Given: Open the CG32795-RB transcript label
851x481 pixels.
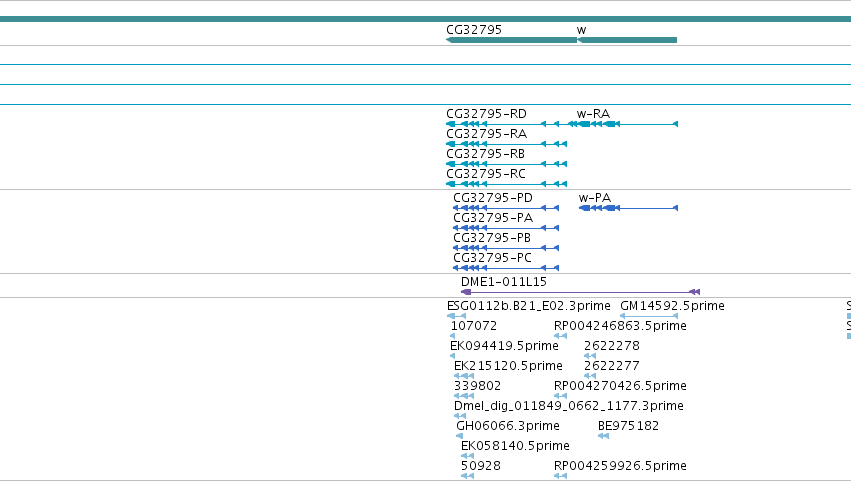Looking at the screenshot, I should pyautogui.click(x=486, y=154).
